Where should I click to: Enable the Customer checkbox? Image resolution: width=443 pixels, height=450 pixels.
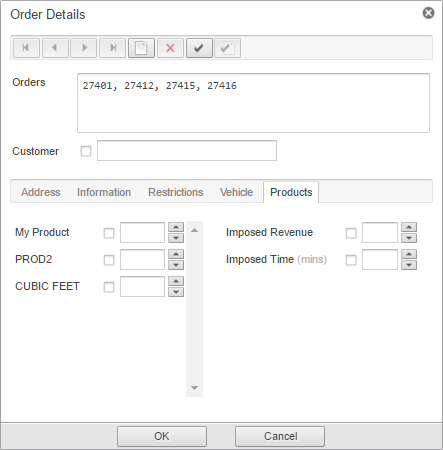[x=86, y=151]
